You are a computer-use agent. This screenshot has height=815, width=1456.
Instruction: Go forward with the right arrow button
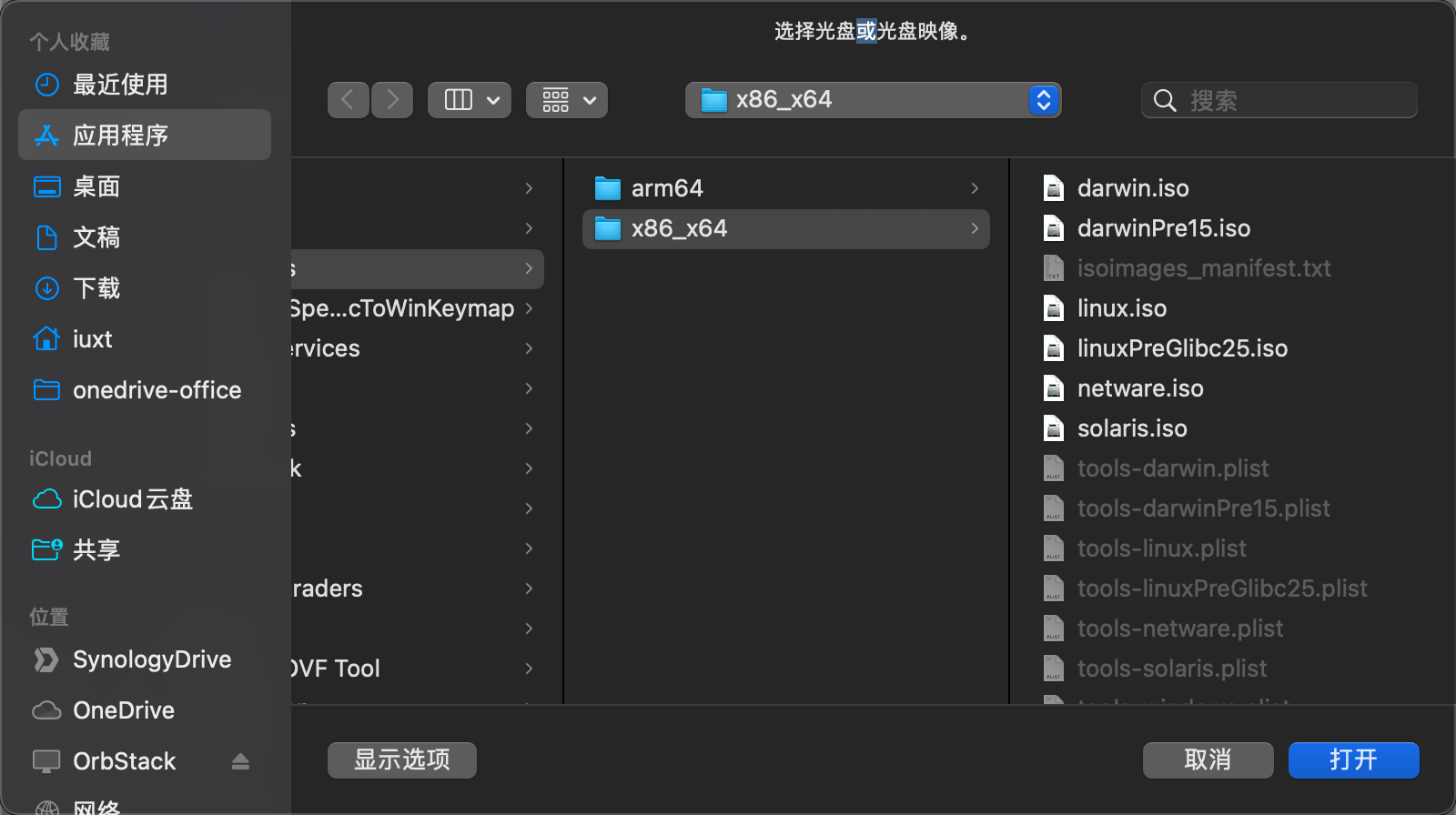pos(392,100)
